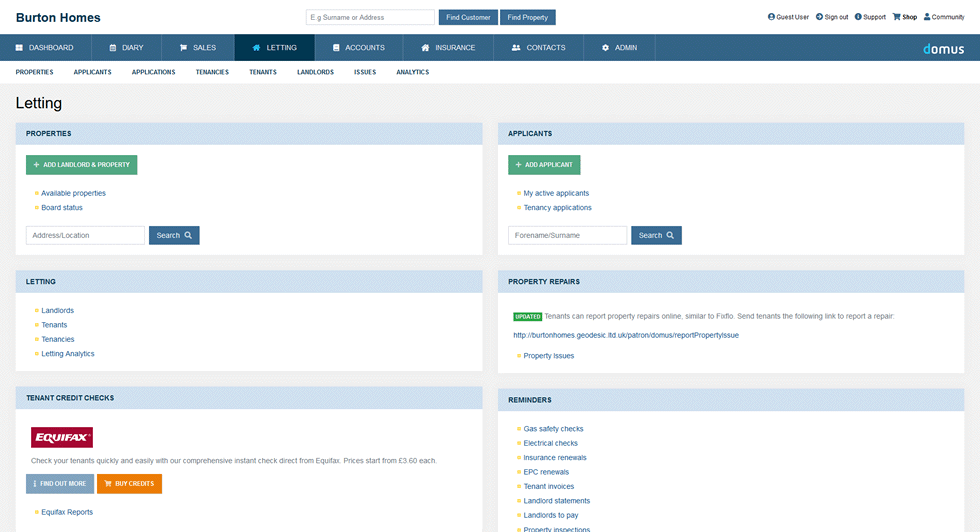Image resolution: width=980 pixels, height=532 pixels.
Task: Open Equifax Reports link
Action: 67,512
